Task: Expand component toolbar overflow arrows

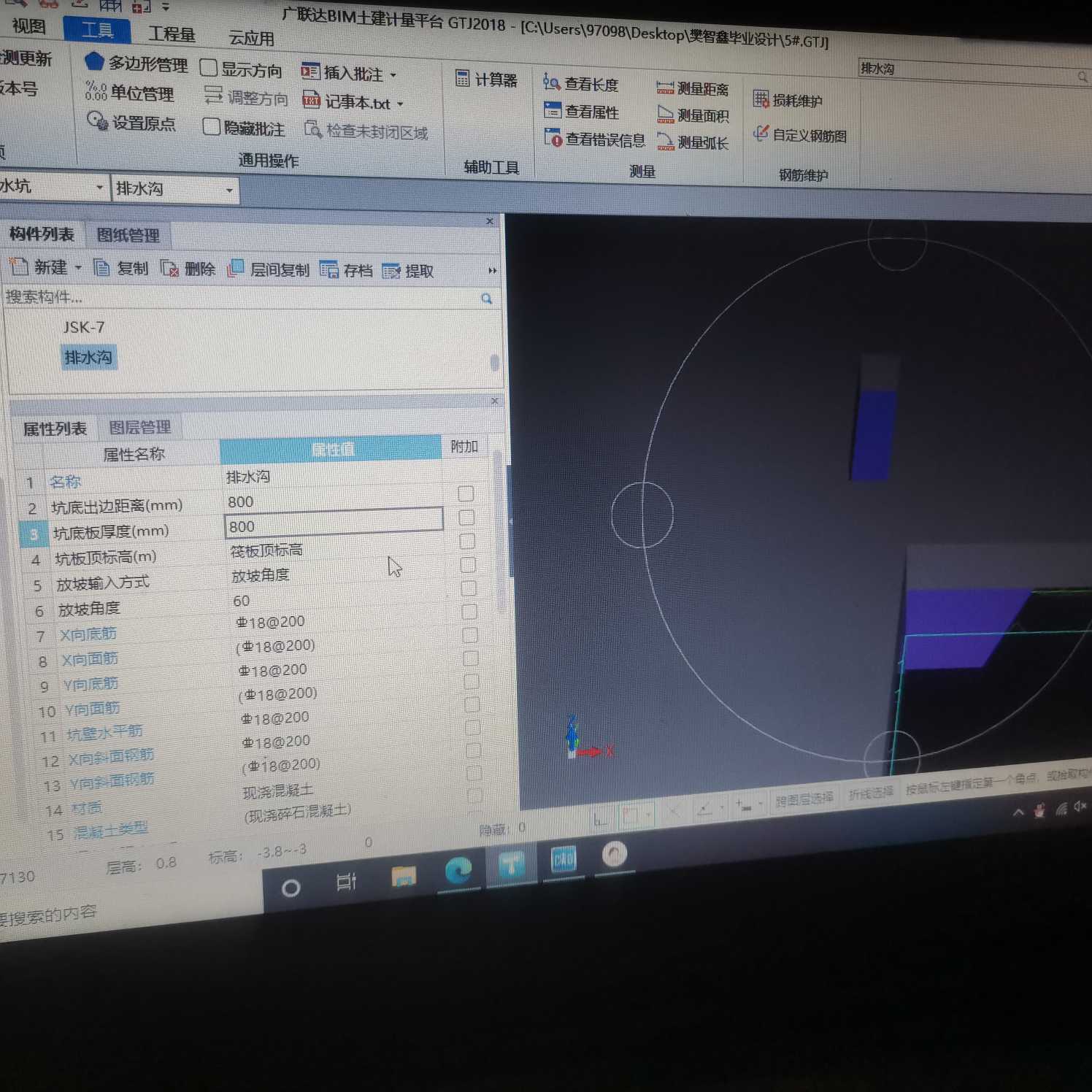Action: (492, 271)
